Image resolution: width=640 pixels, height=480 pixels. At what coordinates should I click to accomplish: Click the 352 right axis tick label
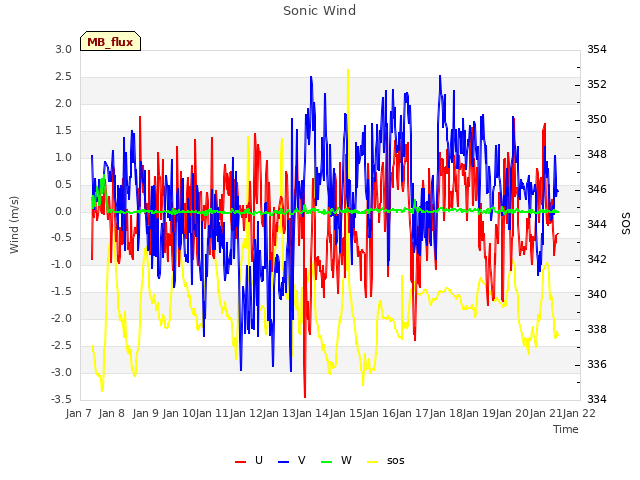pyautogui.click(x=597, y=84)
